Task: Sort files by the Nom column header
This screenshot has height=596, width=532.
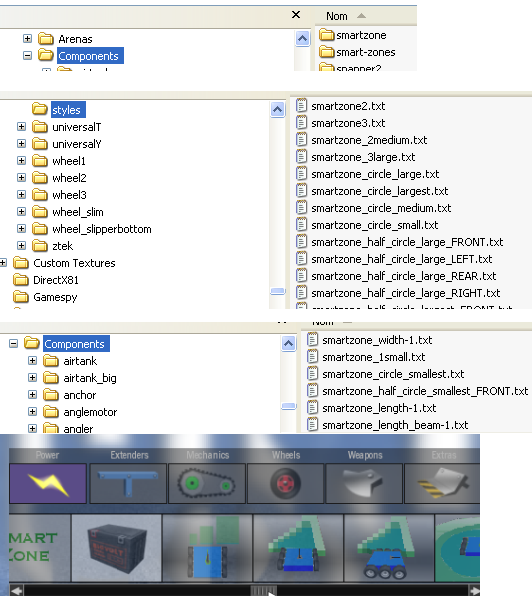Action: click(337, 16)
